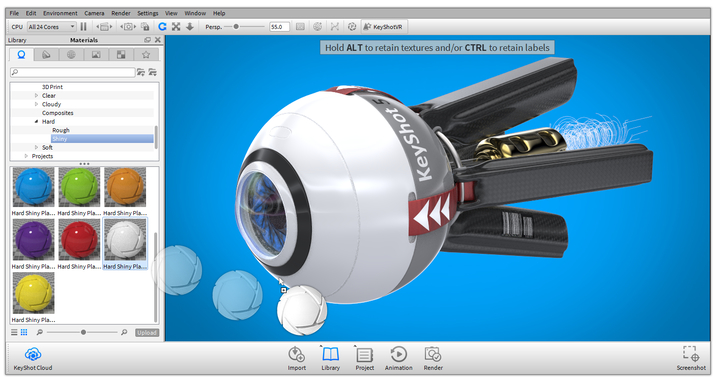Open the Settings menu
Image resolution: width=716 pixels, height=380 pixels.
pos(148,13)
